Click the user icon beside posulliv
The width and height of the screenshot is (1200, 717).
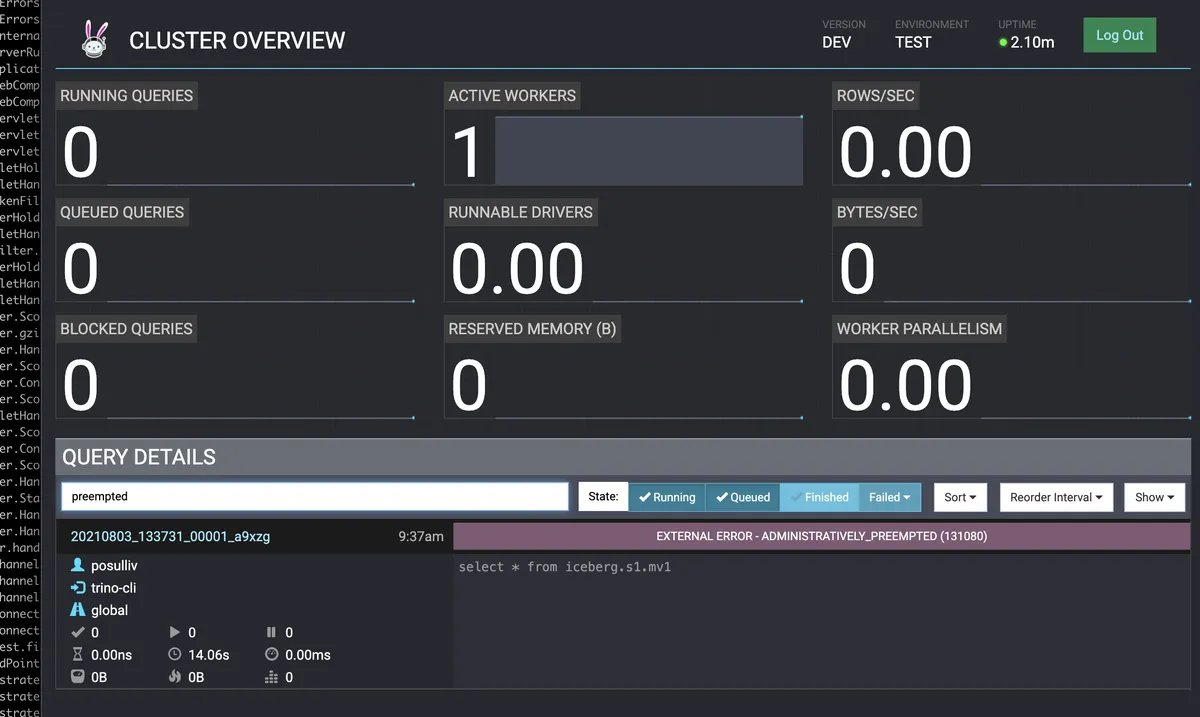(78, 566)
